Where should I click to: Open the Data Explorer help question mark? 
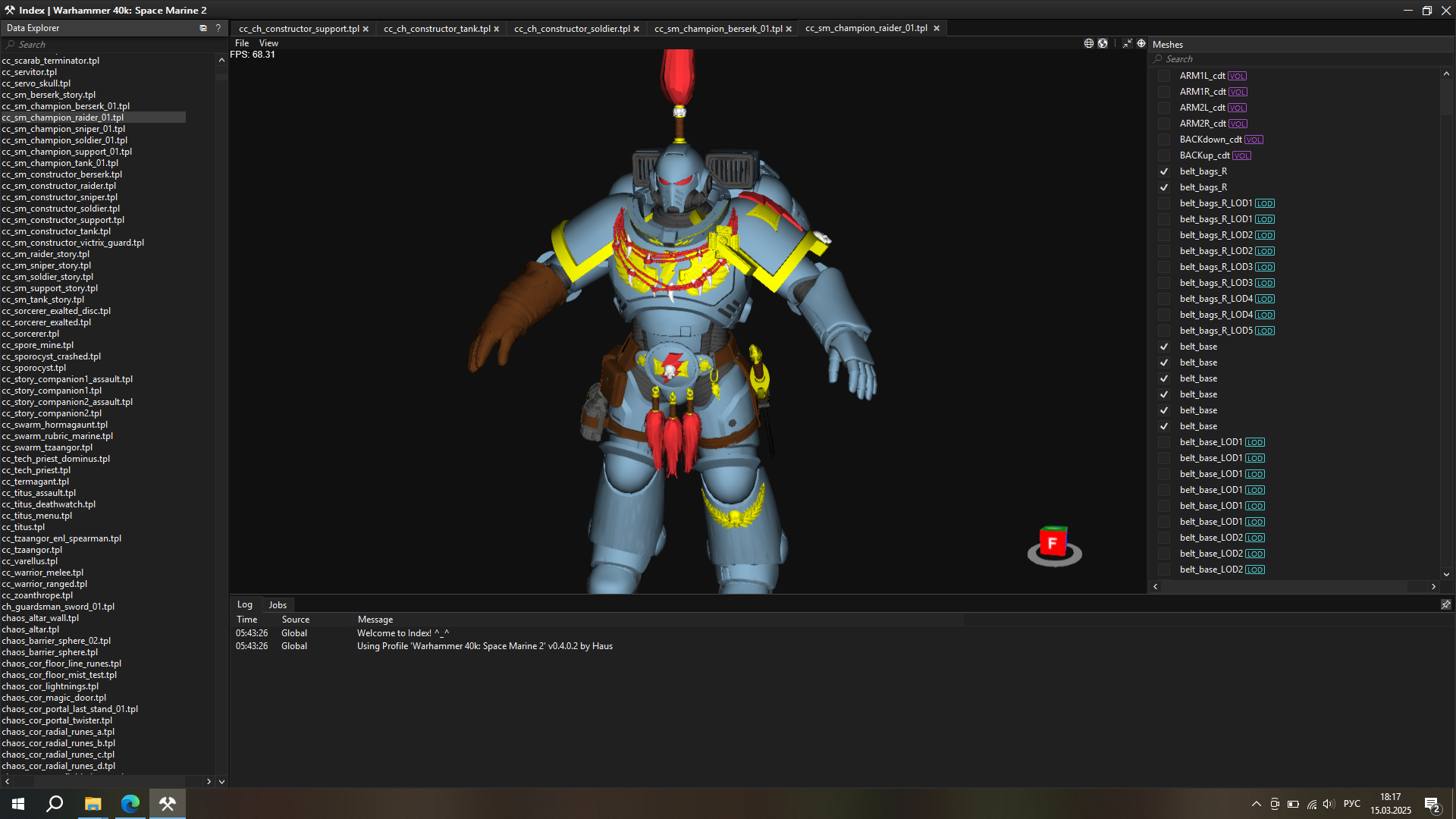tap(218, 28)
